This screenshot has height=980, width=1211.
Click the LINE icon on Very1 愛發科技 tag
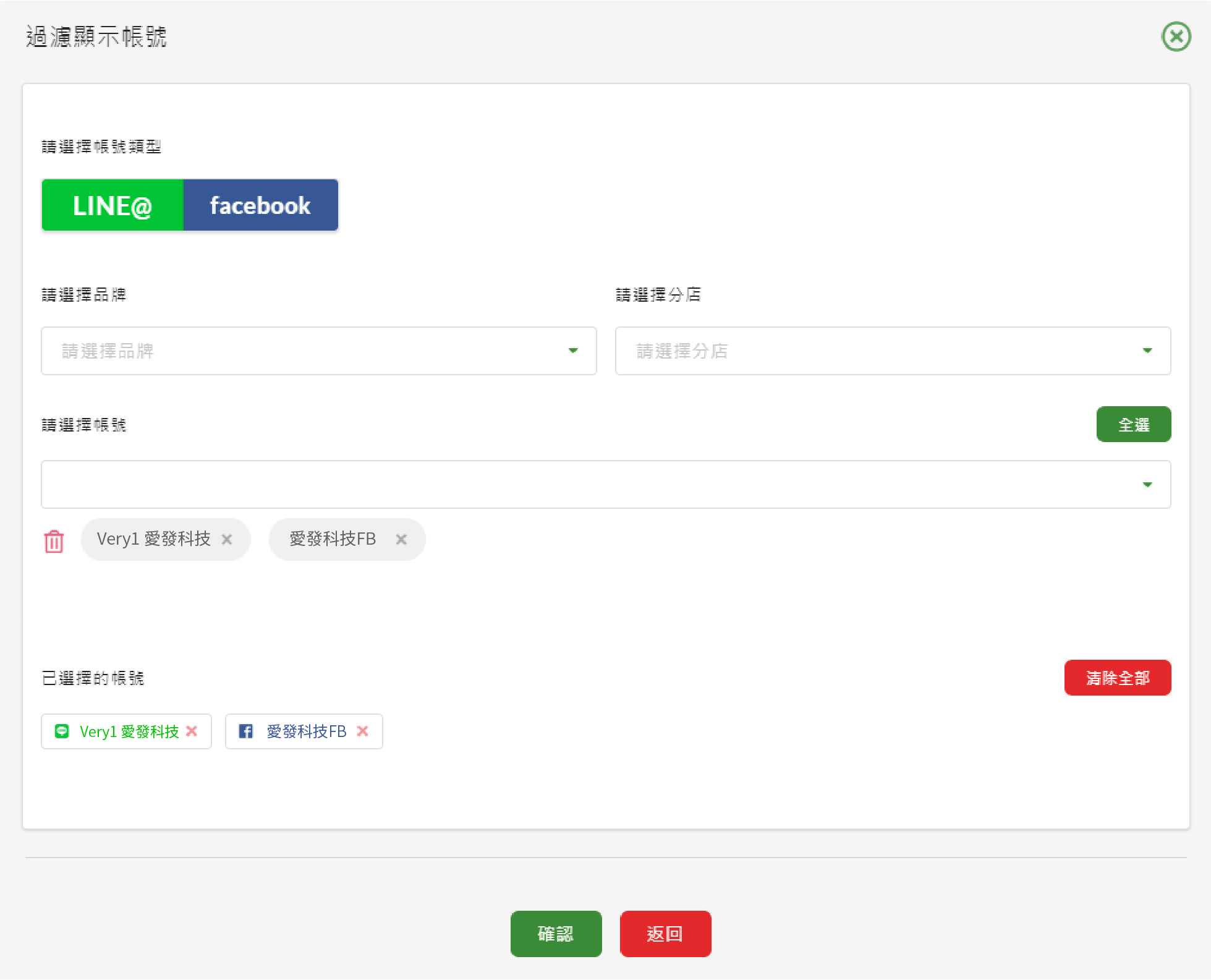pyautogui.click(x=62, y=731)
